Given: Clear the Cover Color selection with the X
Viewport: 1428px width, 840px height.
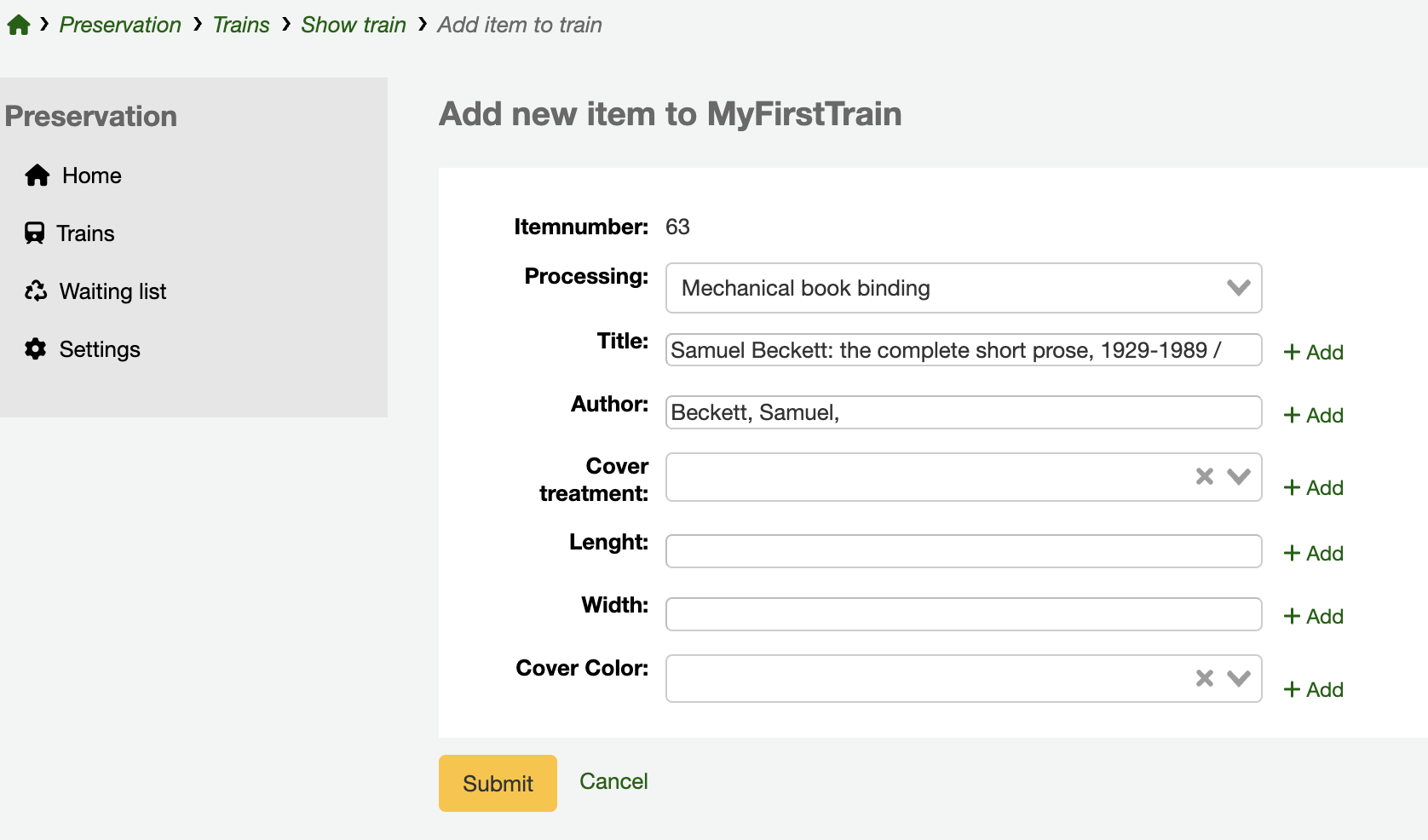Looking at the screenshot, I should tap(1203, 678).
